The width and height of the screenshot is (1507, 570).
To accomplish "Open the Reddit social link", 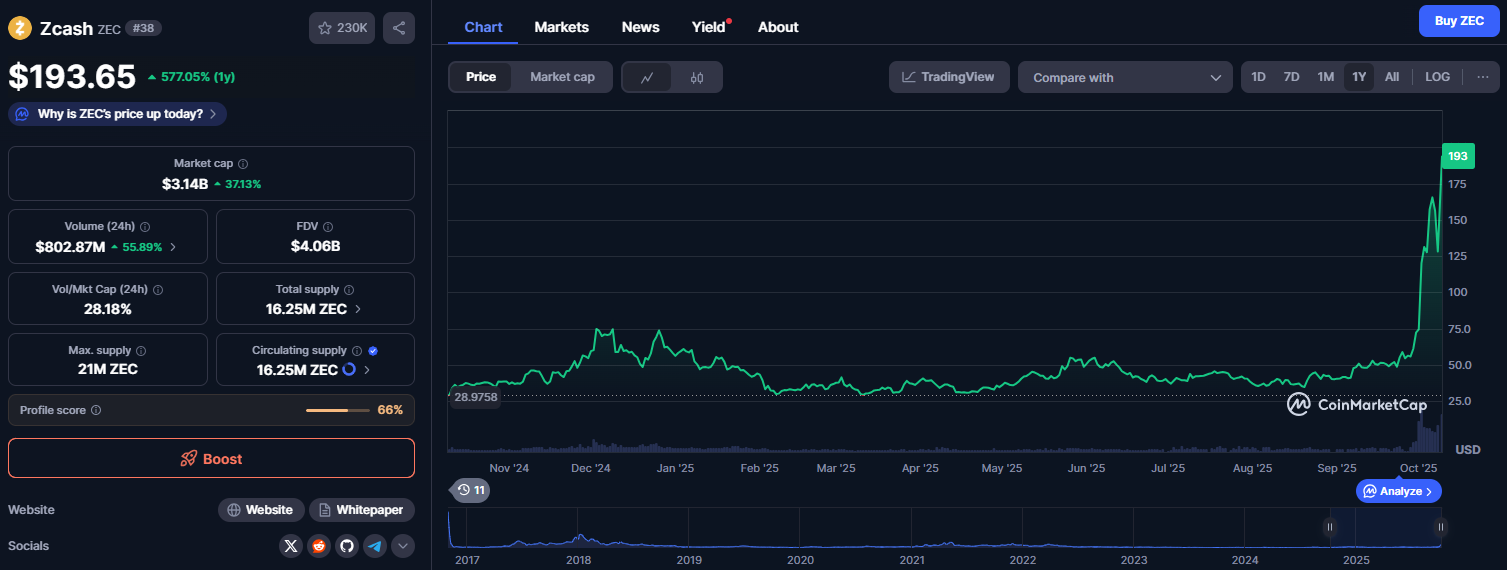I will [319, 546].
